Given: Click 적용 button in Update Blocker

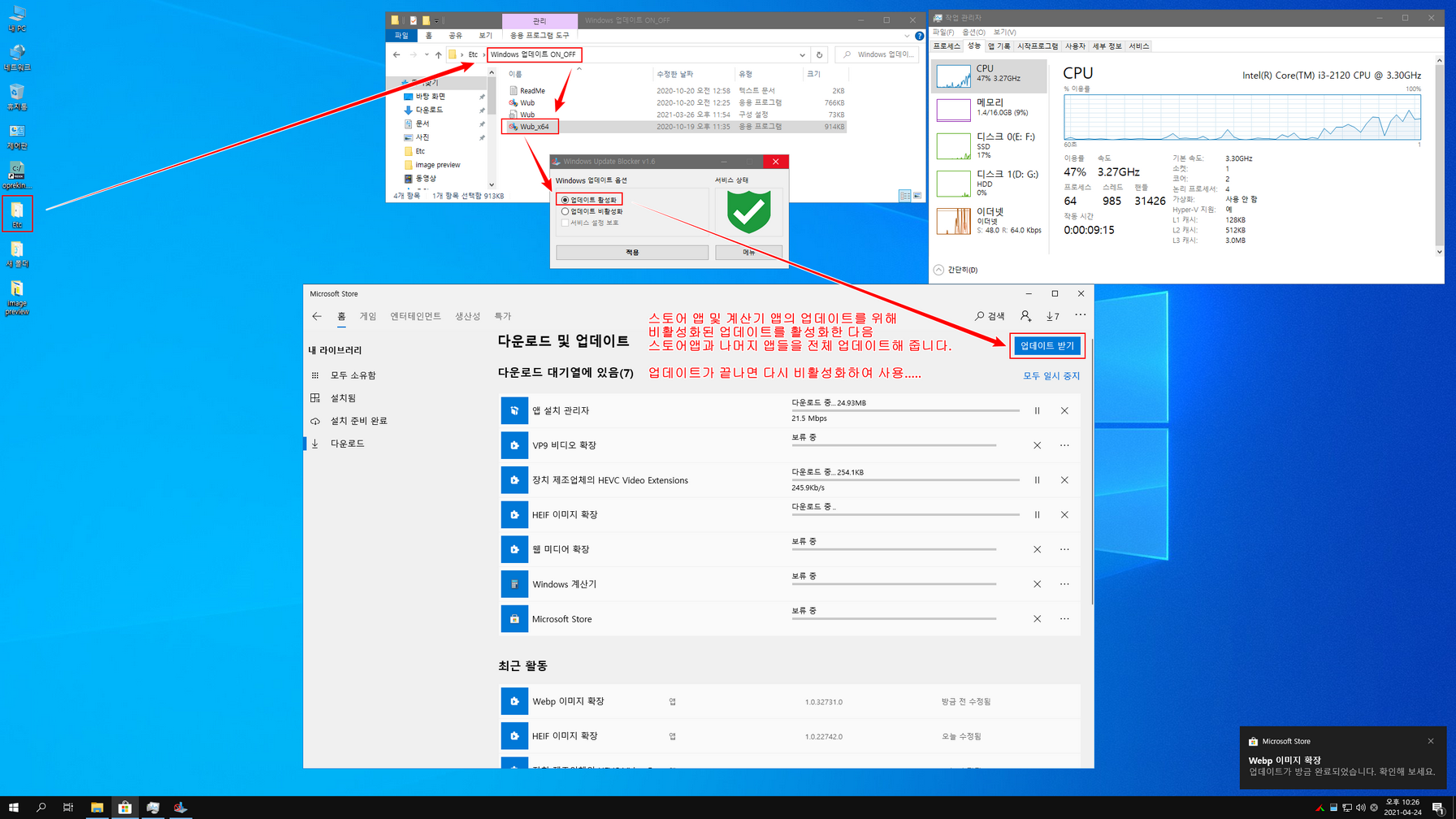Looking at the screenshot, I should [x=632, y=253].
